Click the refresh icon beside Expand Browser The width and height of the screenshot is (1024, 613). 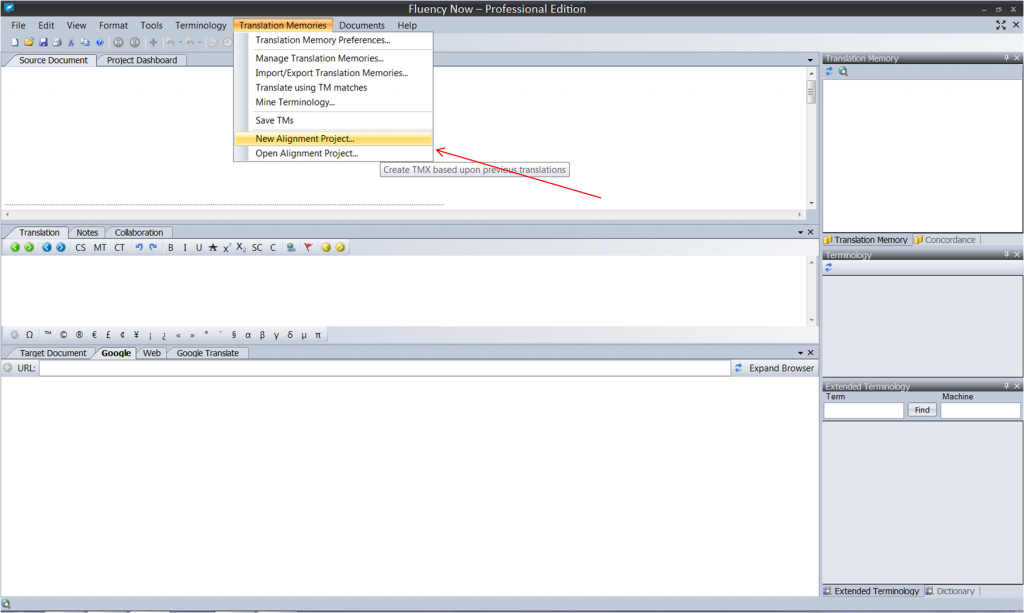point(739,368)
